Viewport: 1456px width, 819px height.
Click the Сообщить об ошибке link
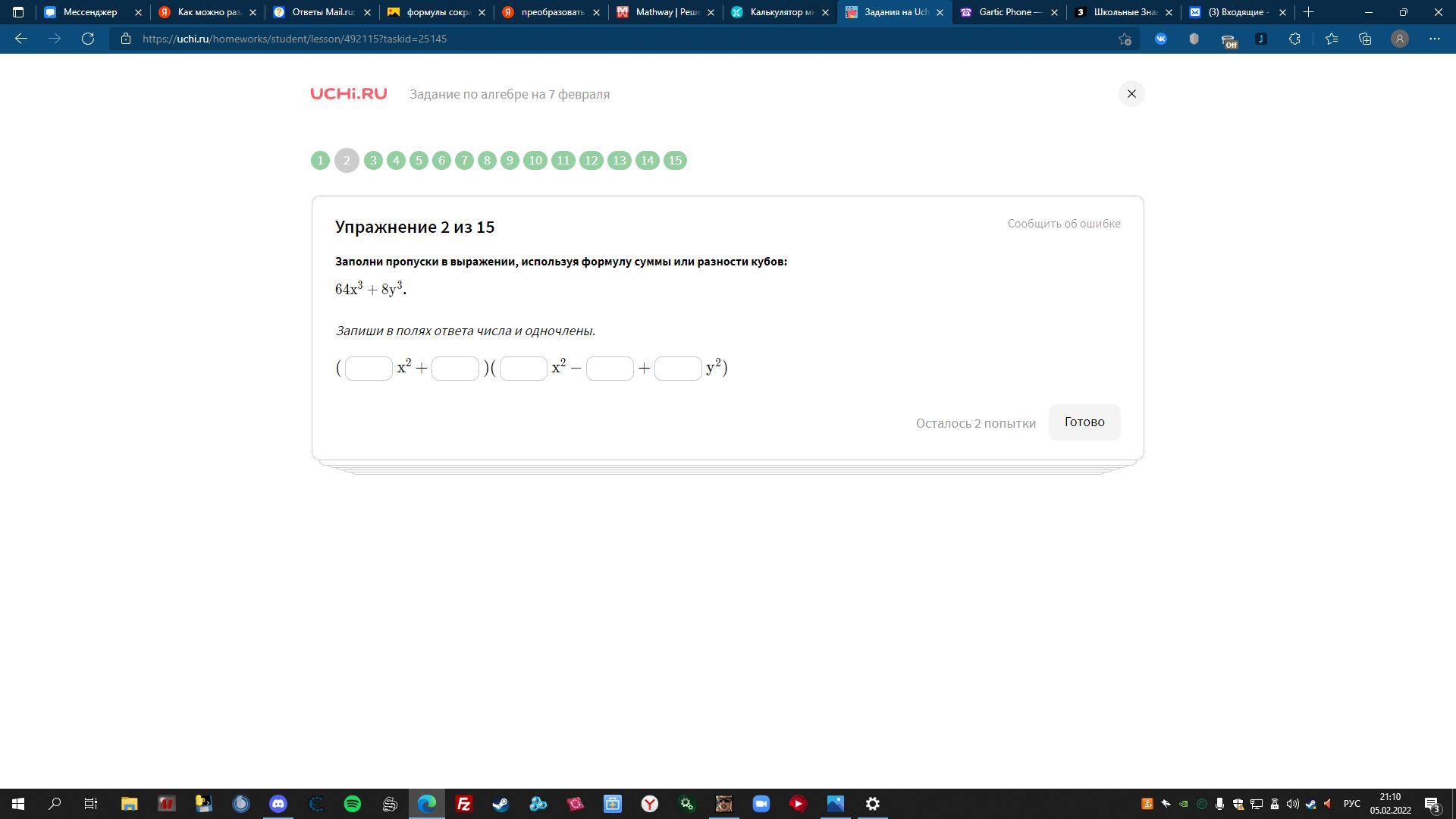click(1063, 224)
